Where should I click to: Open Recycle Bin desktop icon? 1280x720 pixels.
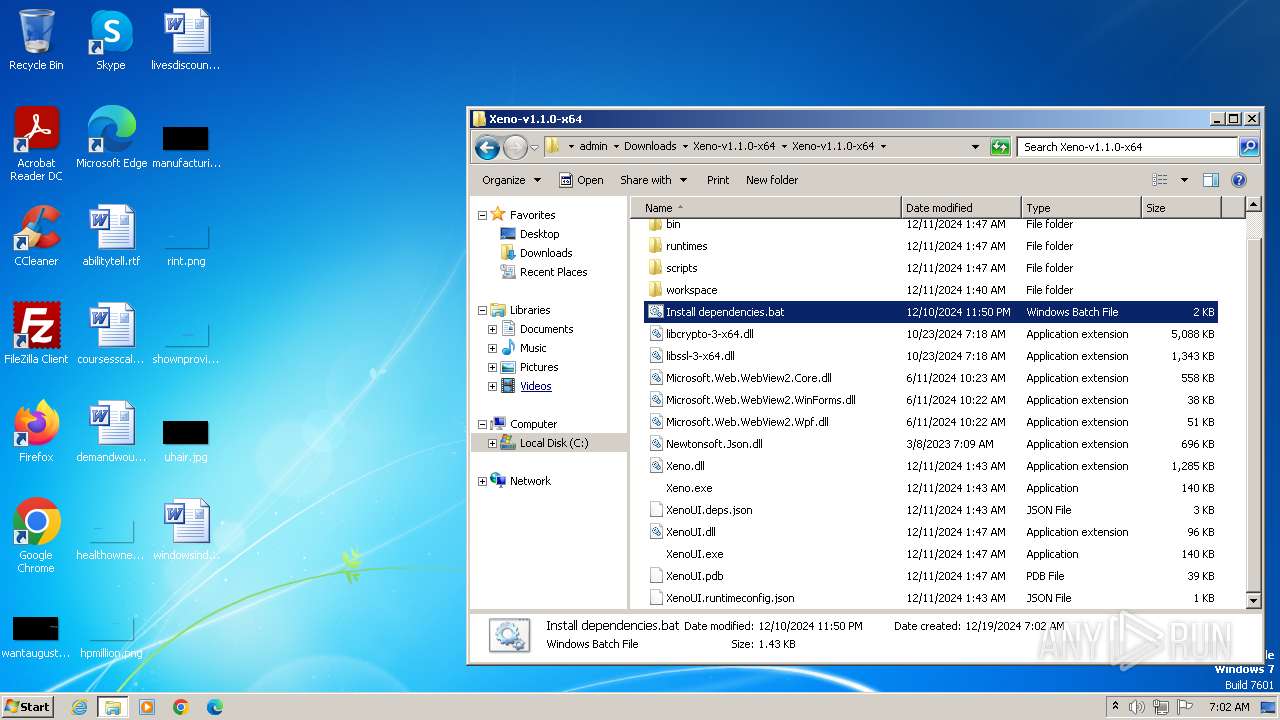[x=36, y=40]
